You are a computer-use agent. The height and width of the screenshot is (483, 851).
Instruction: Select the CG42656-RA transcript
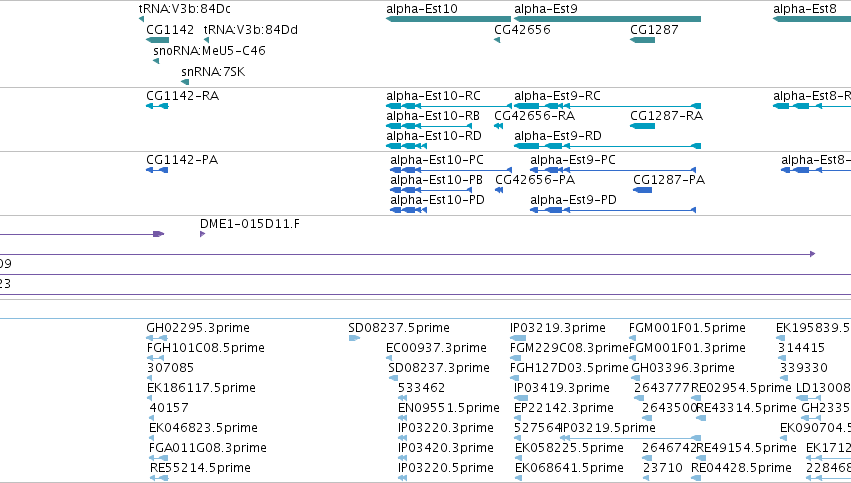click(x=498, y=126)
